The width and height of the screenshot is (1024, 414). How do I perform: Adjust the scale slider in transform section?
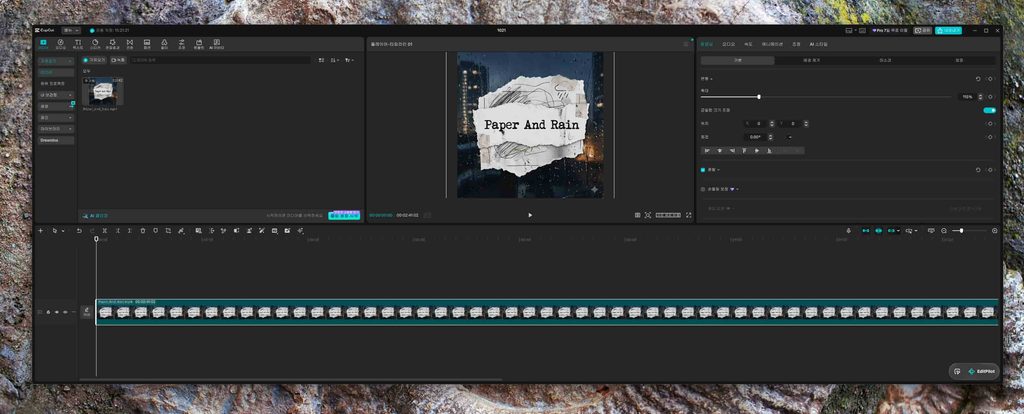825,97
